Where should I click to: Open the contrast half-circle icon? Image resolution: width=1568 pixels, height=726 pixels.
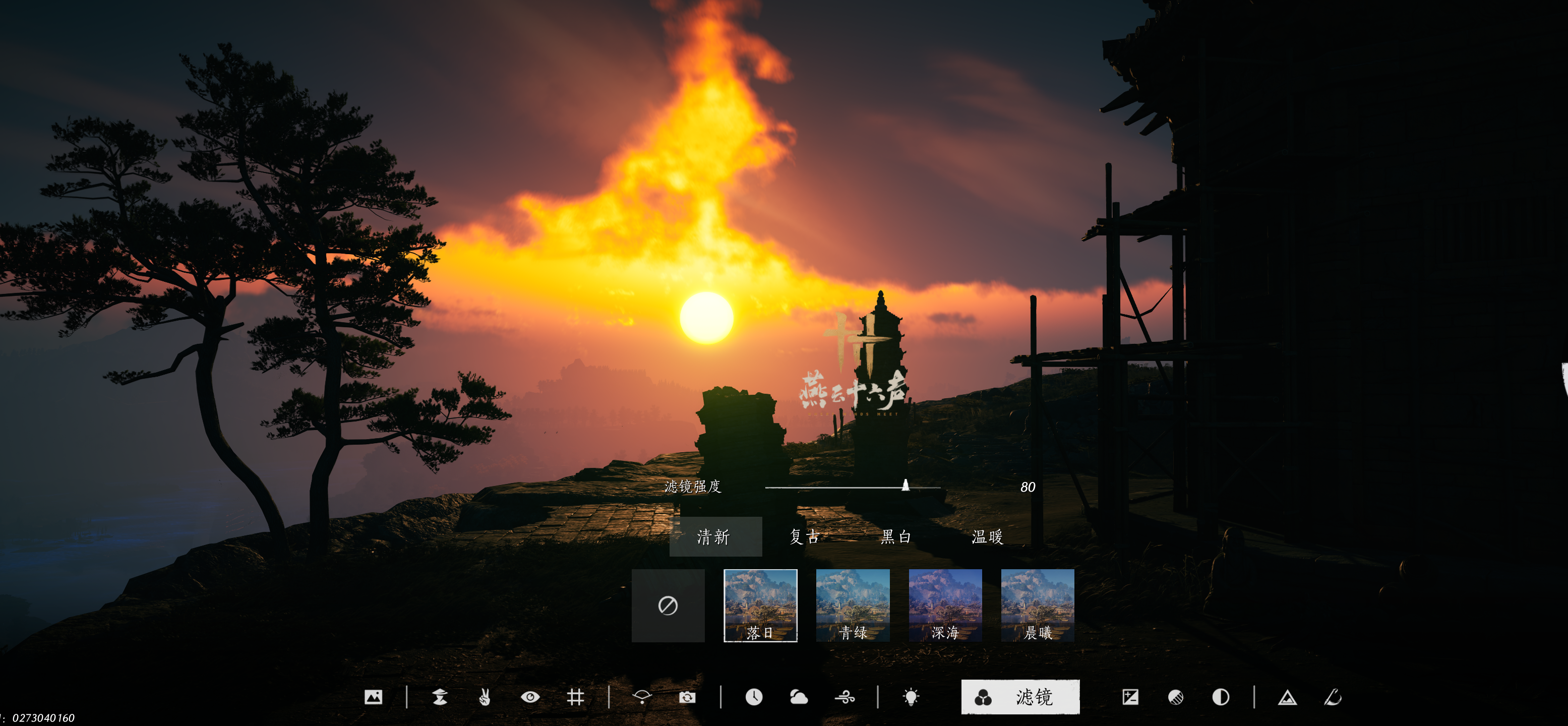[1221, 697]
